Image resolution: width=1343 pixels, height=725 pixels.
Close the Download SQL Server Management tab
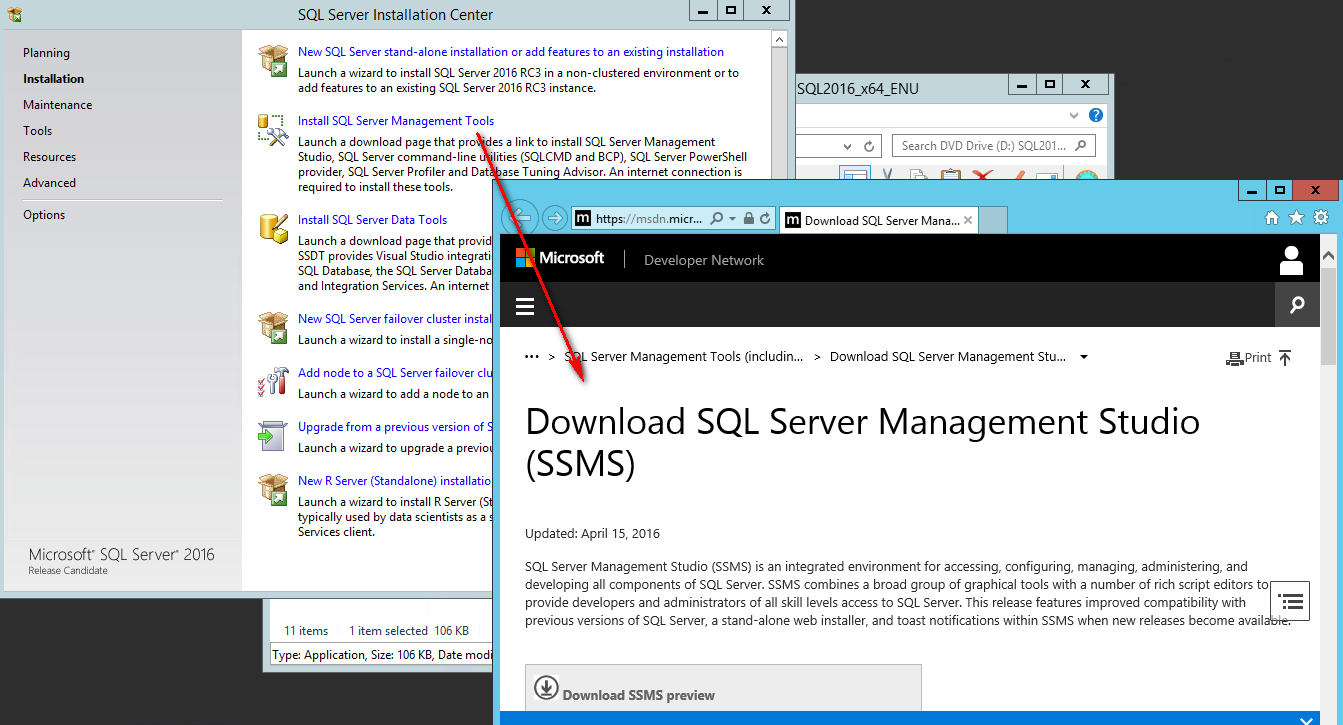point(968,220)
